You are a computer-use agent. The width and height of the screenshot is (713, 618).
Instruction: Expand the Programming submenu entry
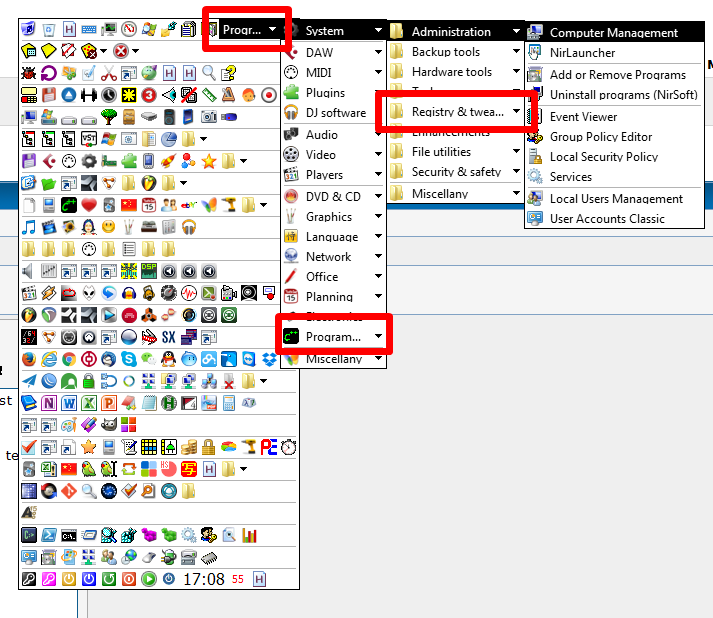(x=333, y=336)
